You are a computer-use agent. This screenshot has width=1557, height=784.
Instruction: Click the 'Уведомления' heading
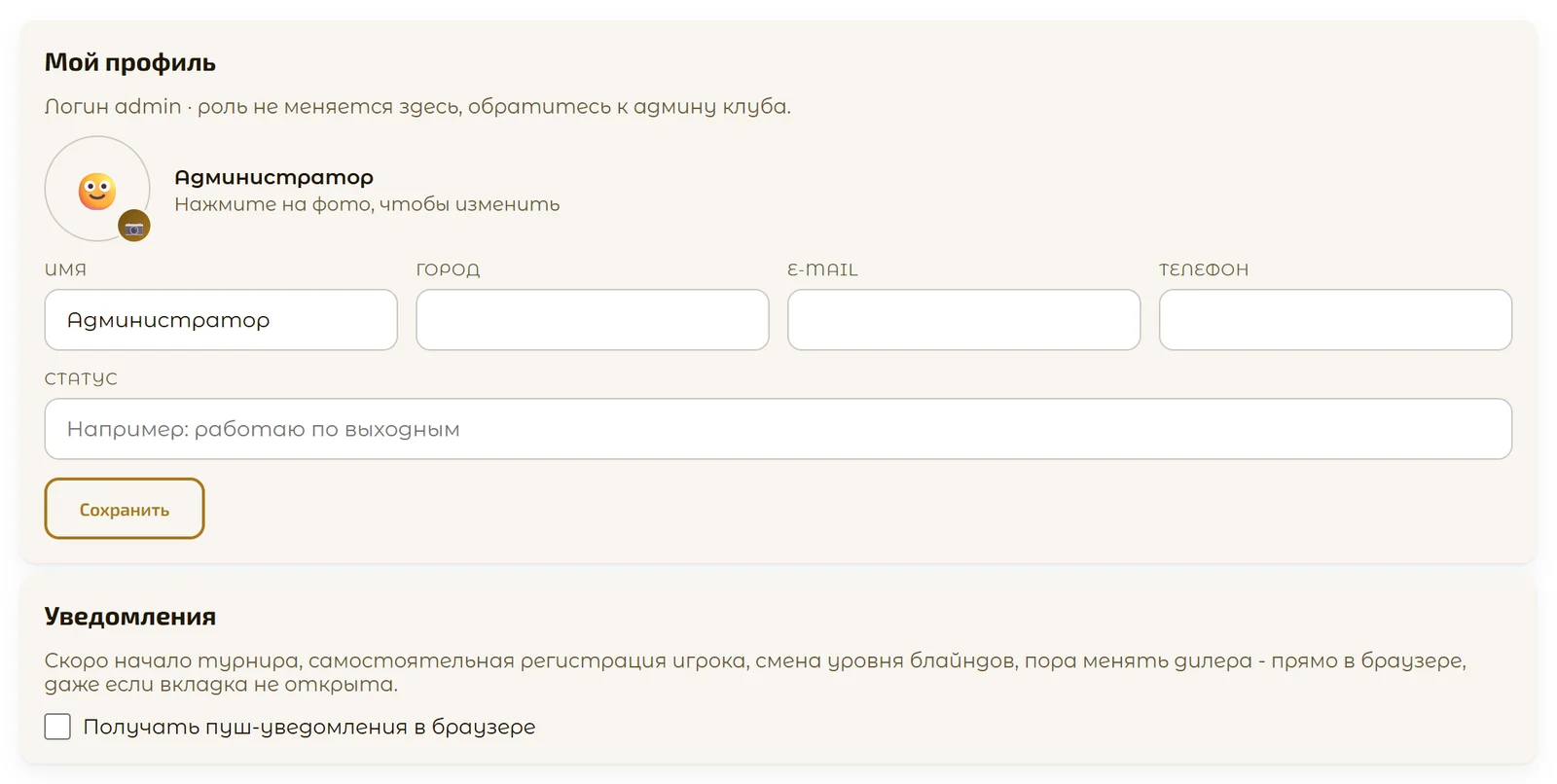[x=130, y=617]
